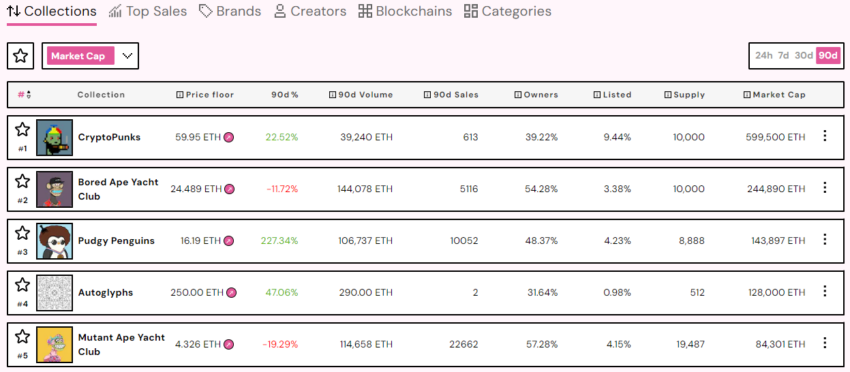Open the Bored Ape Yacht Club thumbnail
The image size is (850, 372).
(x=54, y=189)
